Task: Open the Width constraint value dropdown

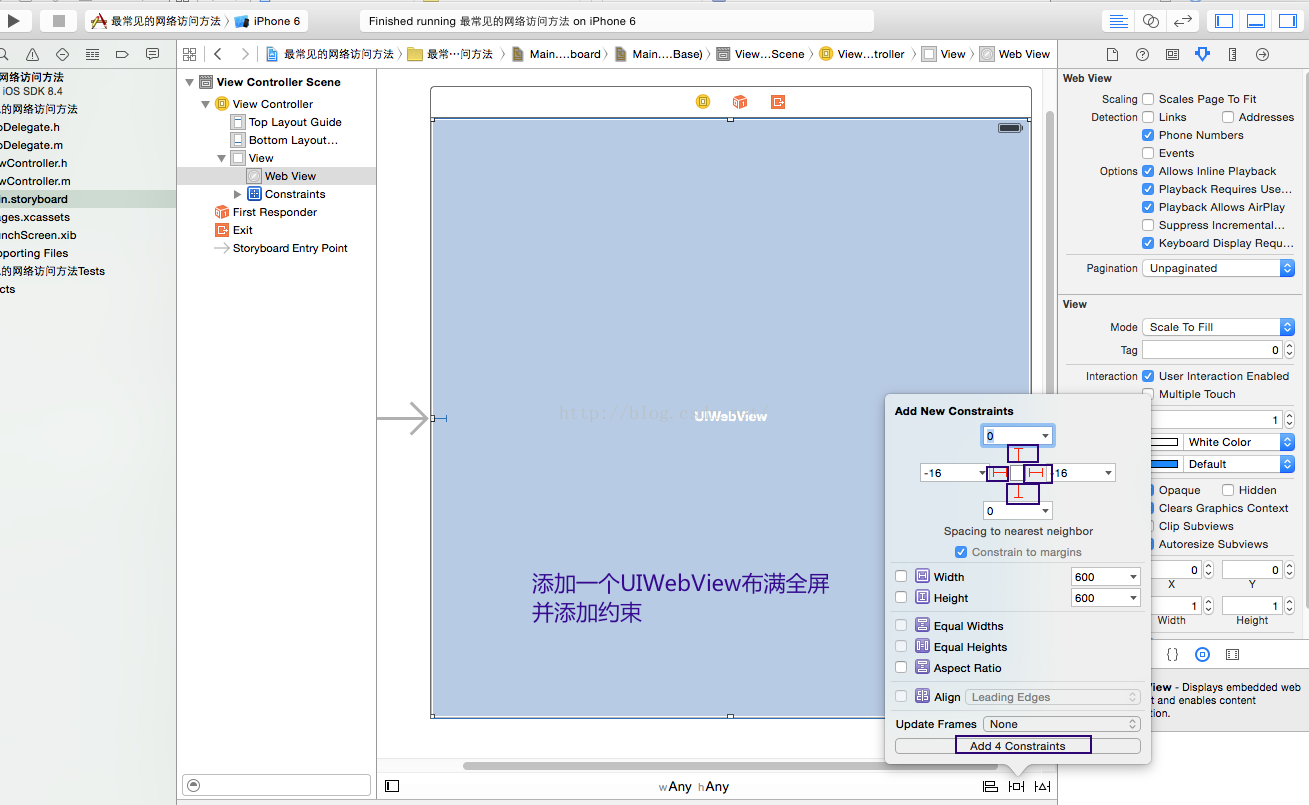Action: [x=1133, y=577]
